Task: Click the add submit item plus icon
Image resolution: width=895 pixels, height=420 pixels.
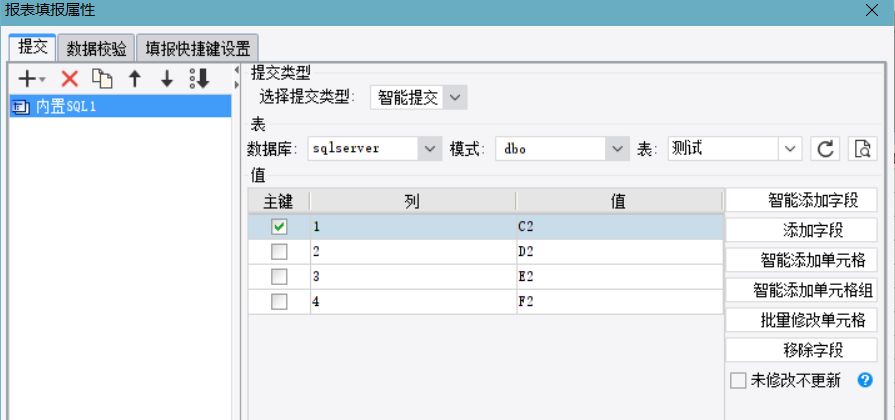Action: pos(30,79)
